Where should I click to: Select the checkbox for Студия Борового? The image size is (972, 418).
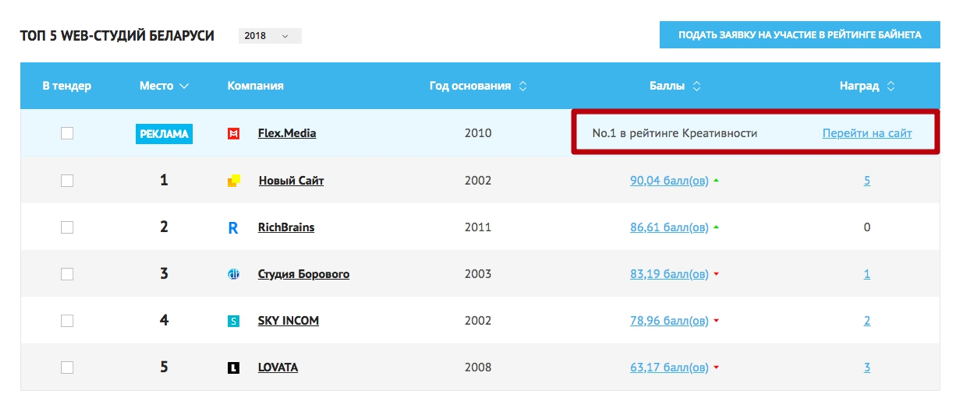pos(67,274)
